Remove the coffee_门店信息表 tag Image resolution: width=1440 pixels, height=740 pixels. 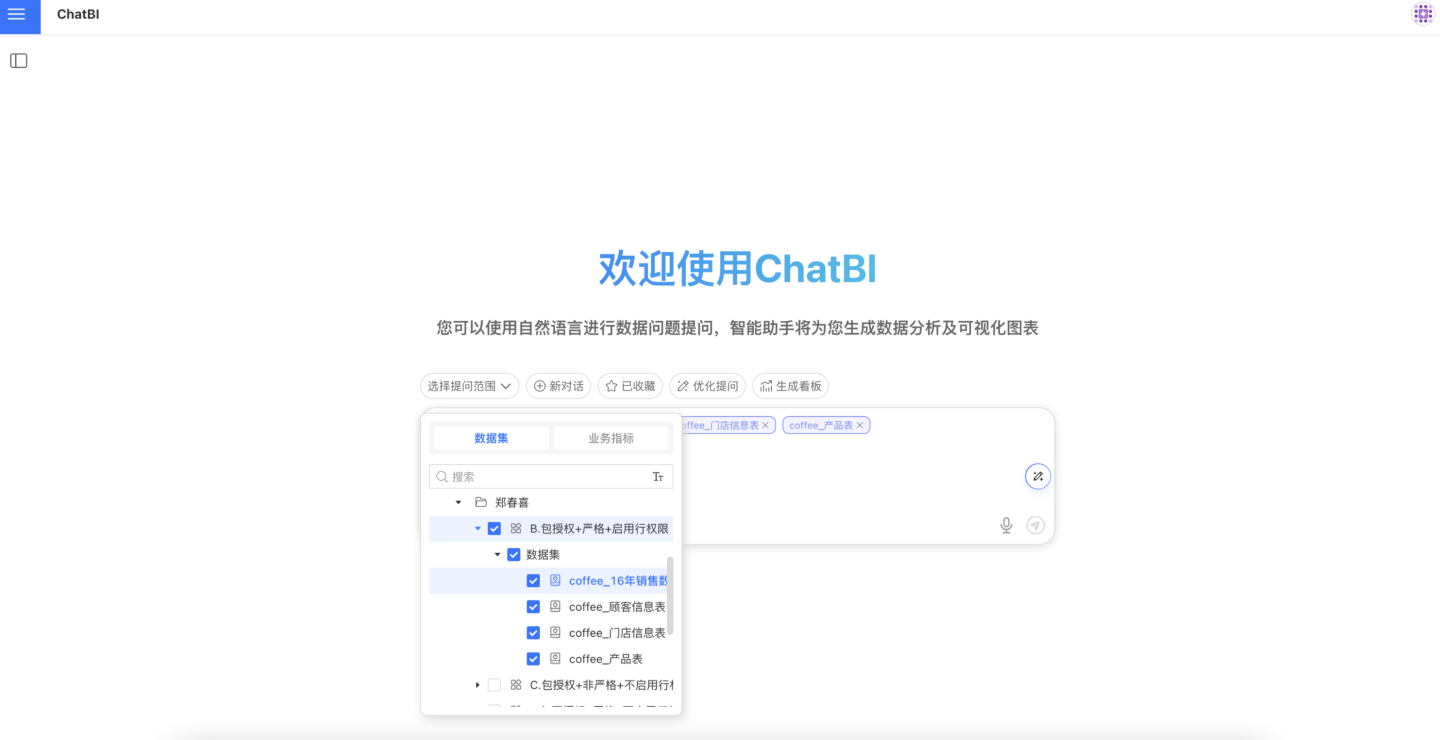(766, 426)
